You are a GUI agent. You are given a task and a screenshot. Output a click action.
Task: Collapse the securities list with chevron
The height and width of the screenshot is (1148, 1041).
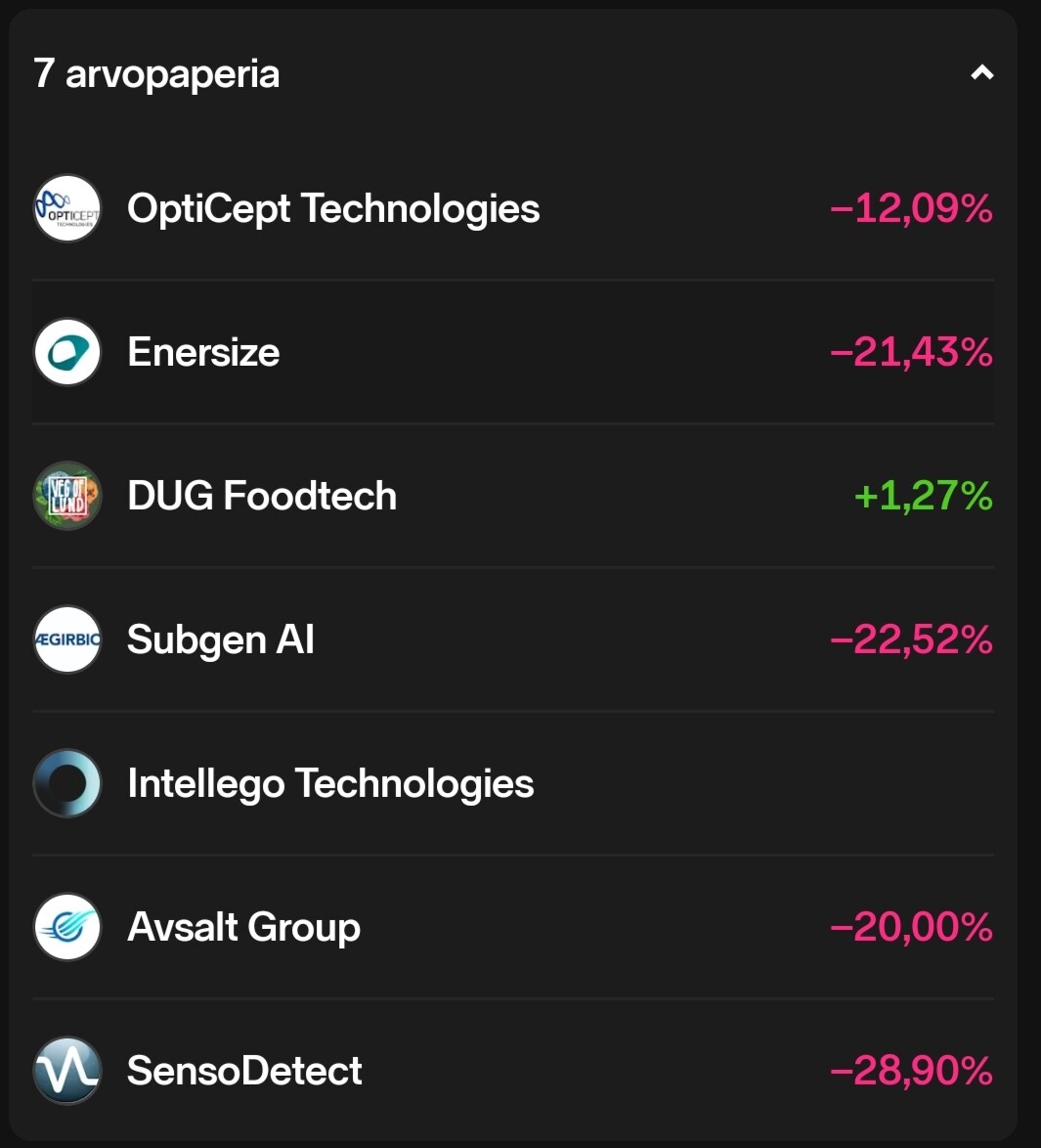[x=981, y=73]
